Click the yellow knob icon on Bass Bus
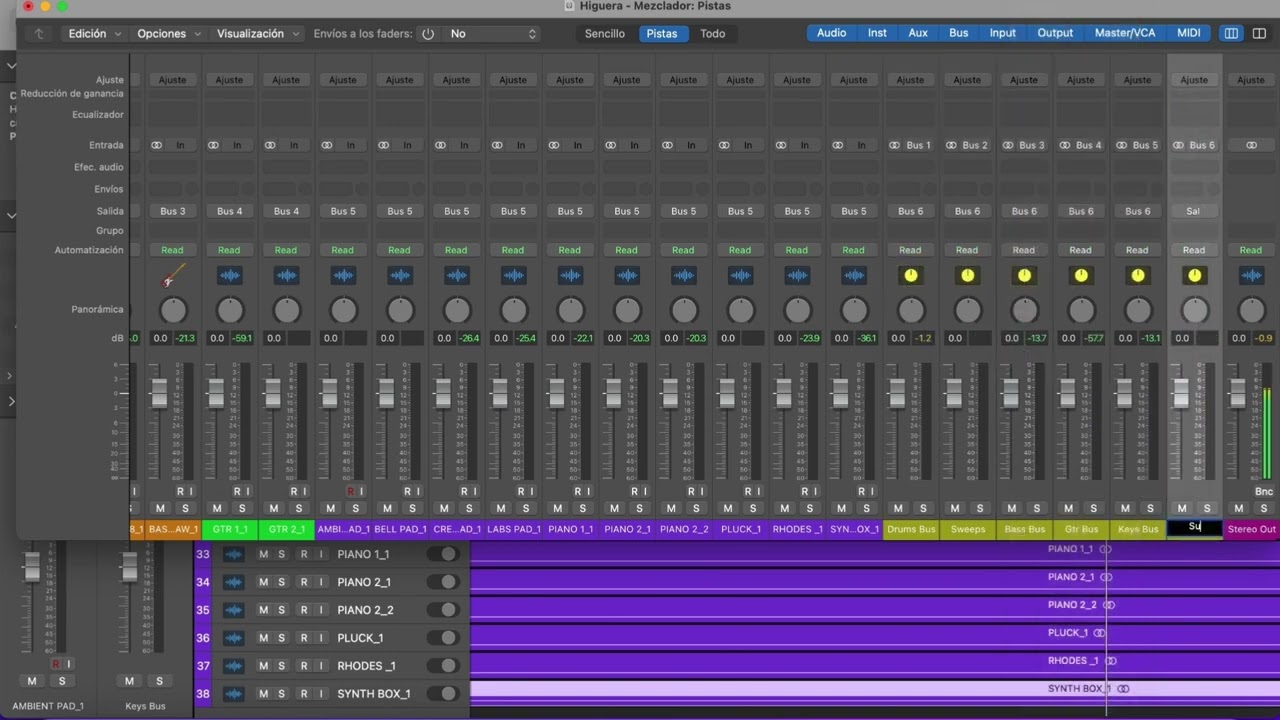Image resolution: width=1280 pixels, height=720 pixels. (1024, 276)
